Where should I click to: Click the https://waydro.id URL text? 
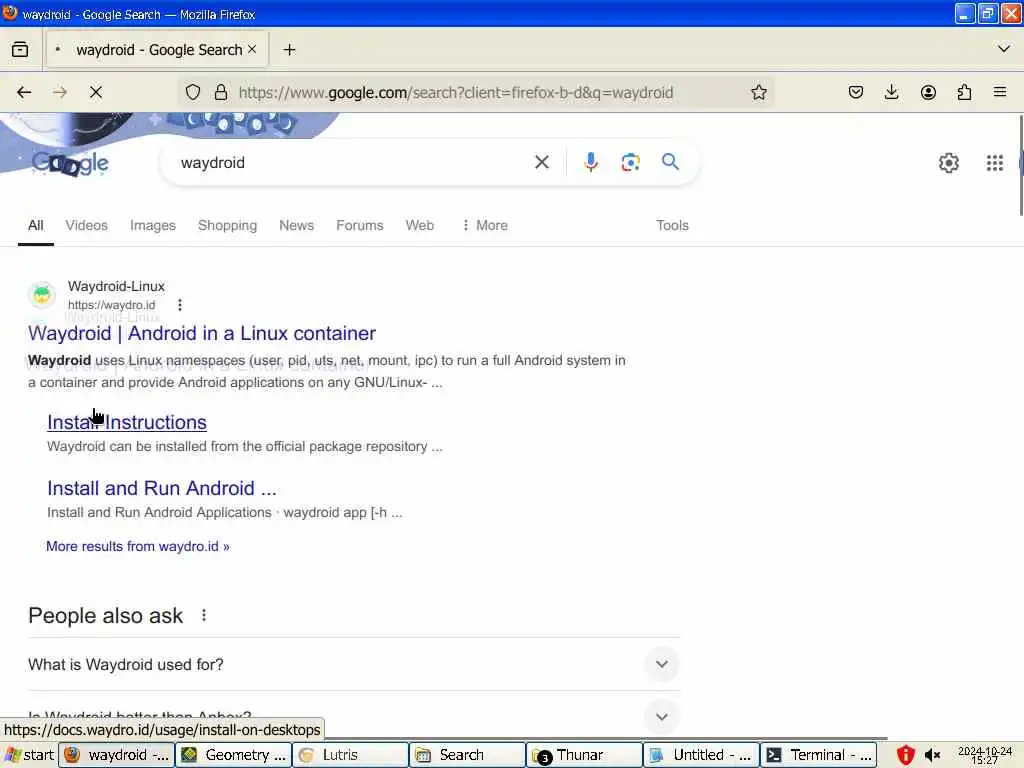(112, 305)
